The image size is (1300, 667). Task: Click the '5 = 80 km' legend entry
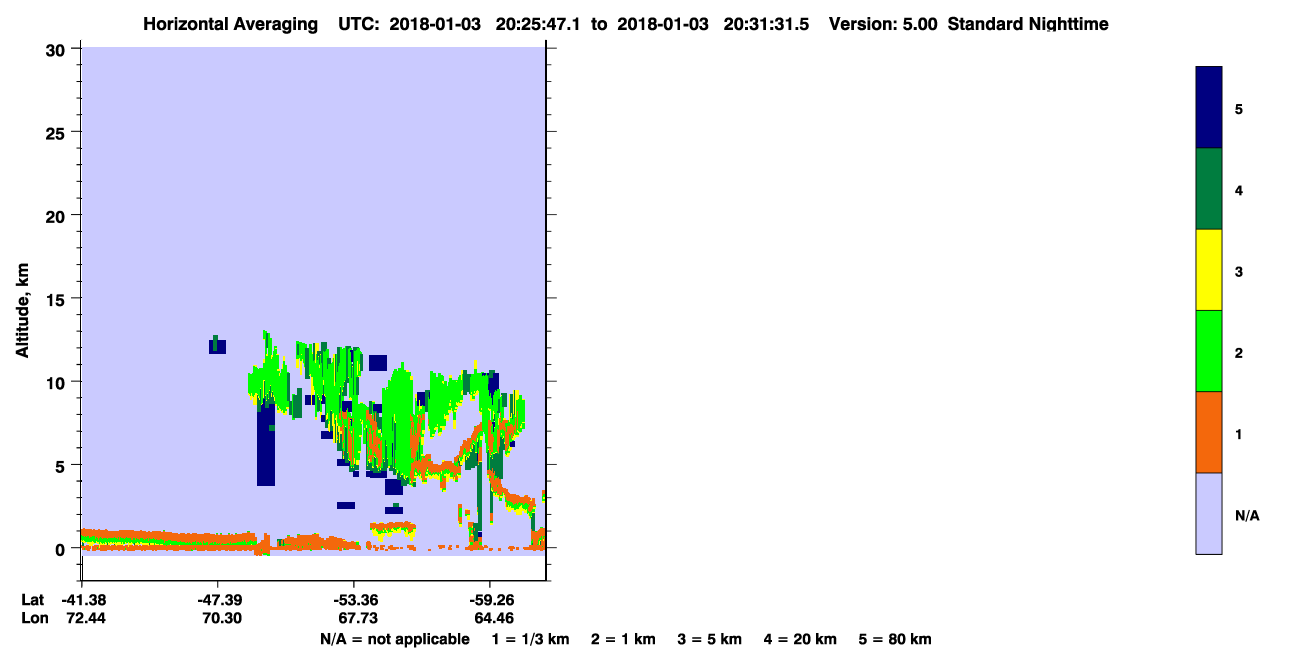click(x=895, y=639)
